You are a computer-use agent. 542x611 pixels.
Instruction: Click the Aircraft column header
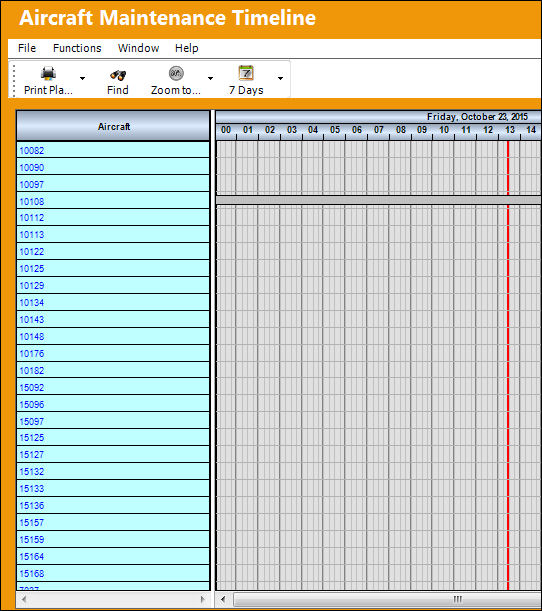tap(113, 126)
